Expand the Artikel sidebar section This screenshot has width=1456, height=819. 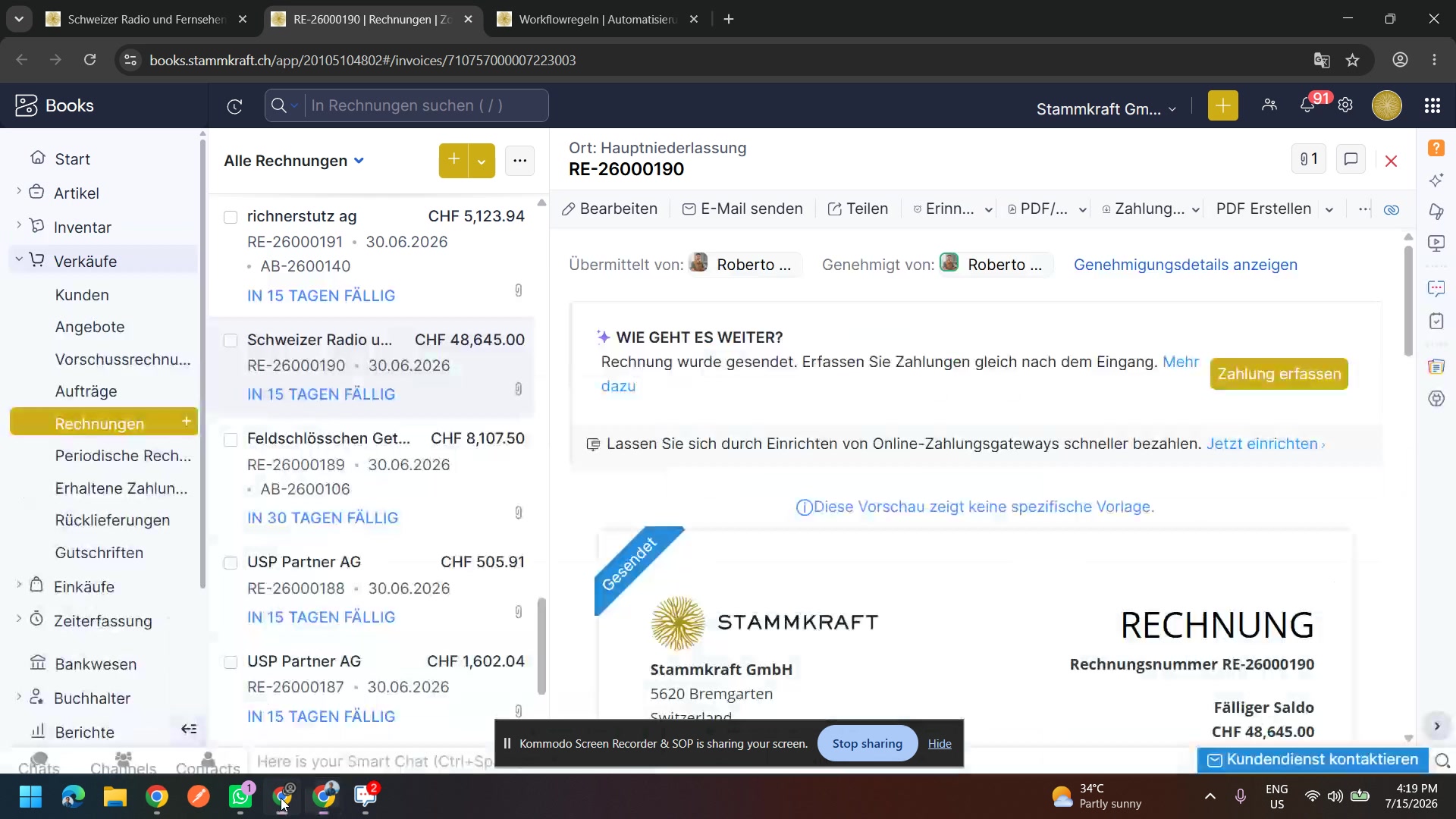pyautogui.click(x=19, y=192)
